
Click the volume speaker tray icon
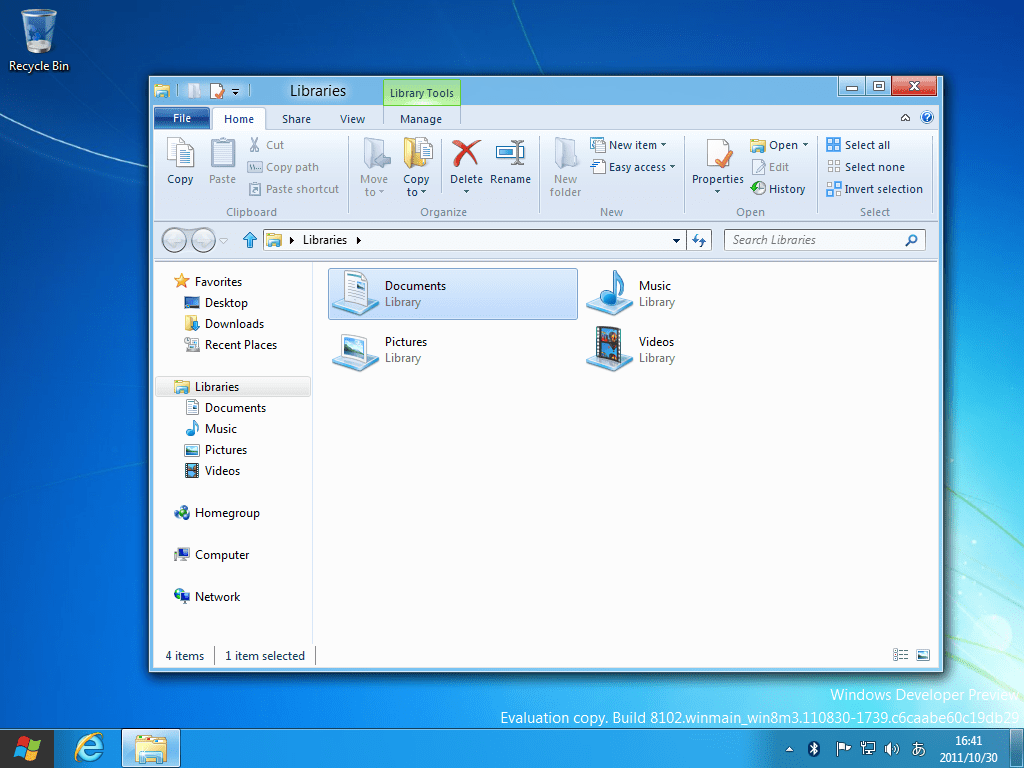coord(891,748)
